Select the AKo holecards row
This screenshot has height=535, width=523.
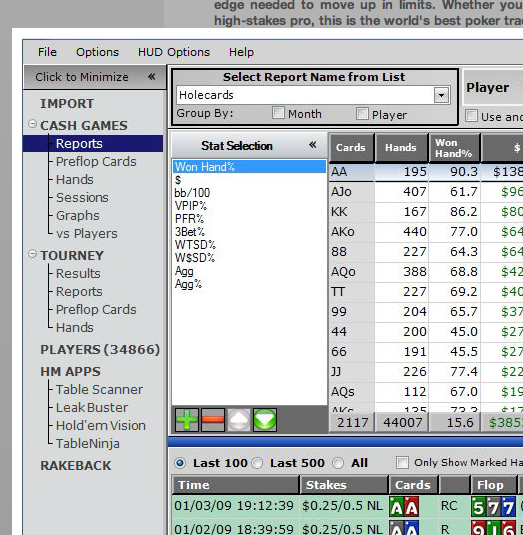tap(426, 232)
